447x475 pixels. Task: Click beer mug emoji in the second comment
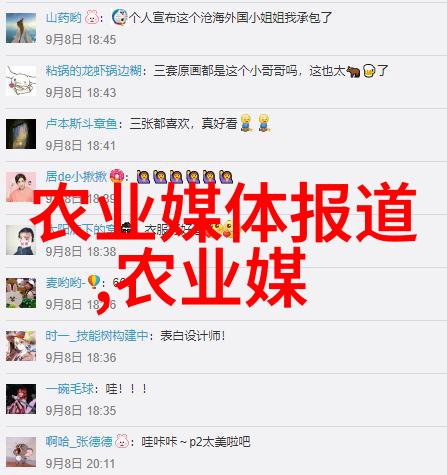(369, 71)
